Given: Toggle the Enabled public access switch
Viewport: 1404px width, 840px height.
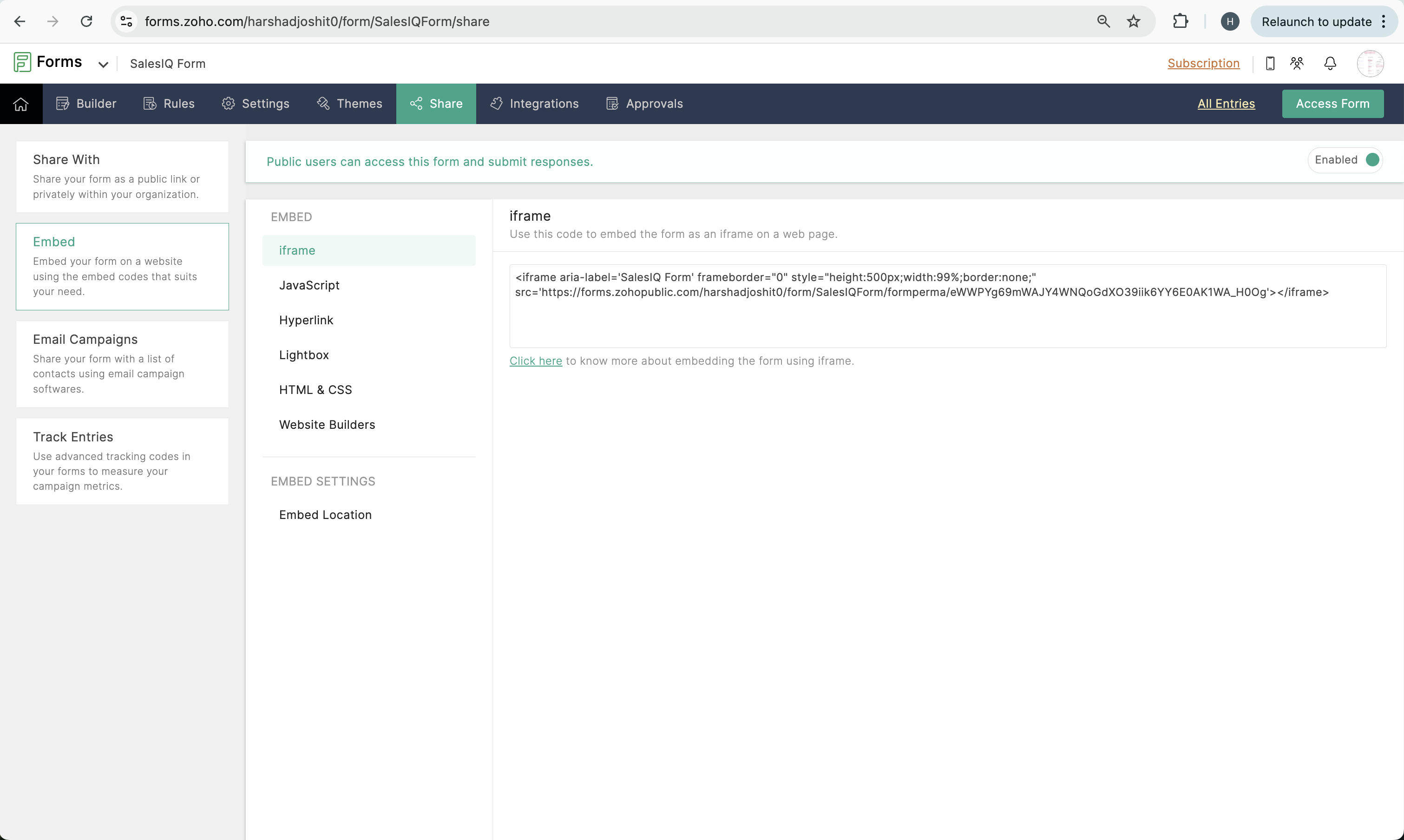Looking at the screenshot, I should [1372, 160].
